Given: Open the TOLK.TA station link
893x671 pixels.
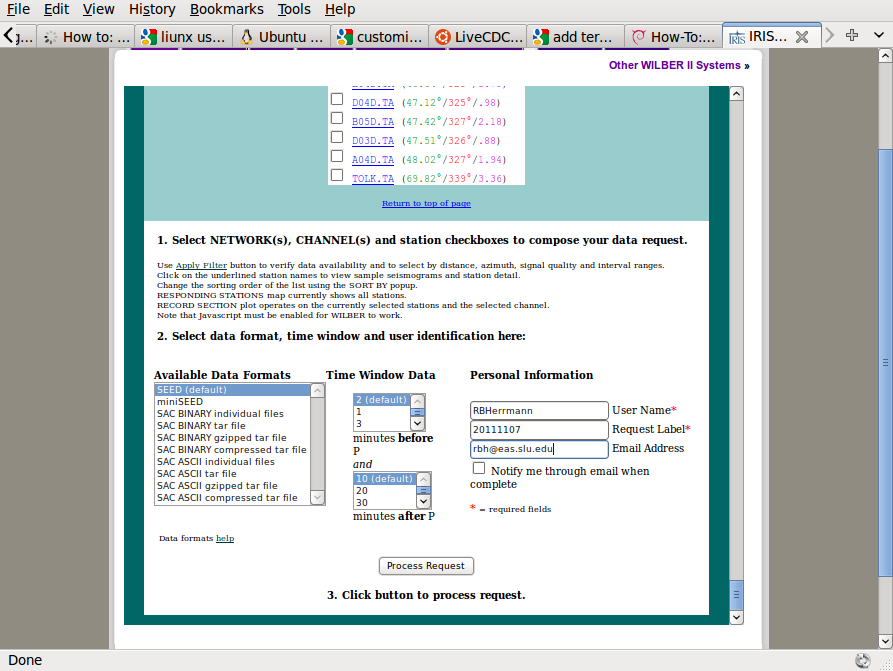Looking at the screenshot, I should click(373, 178).
